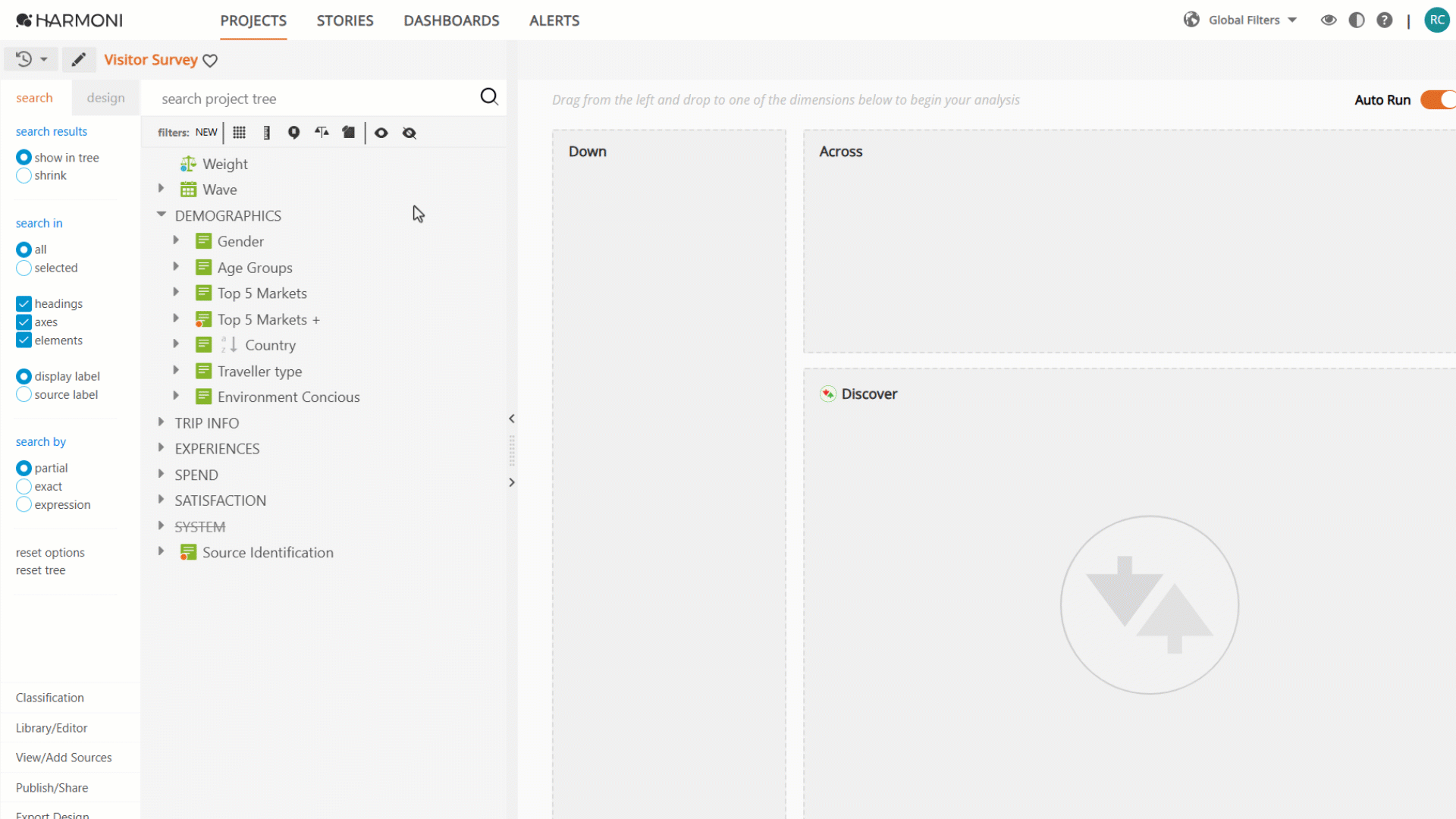Open the history clock icon
The image size is (1456, 819).
tap(24, 59)
